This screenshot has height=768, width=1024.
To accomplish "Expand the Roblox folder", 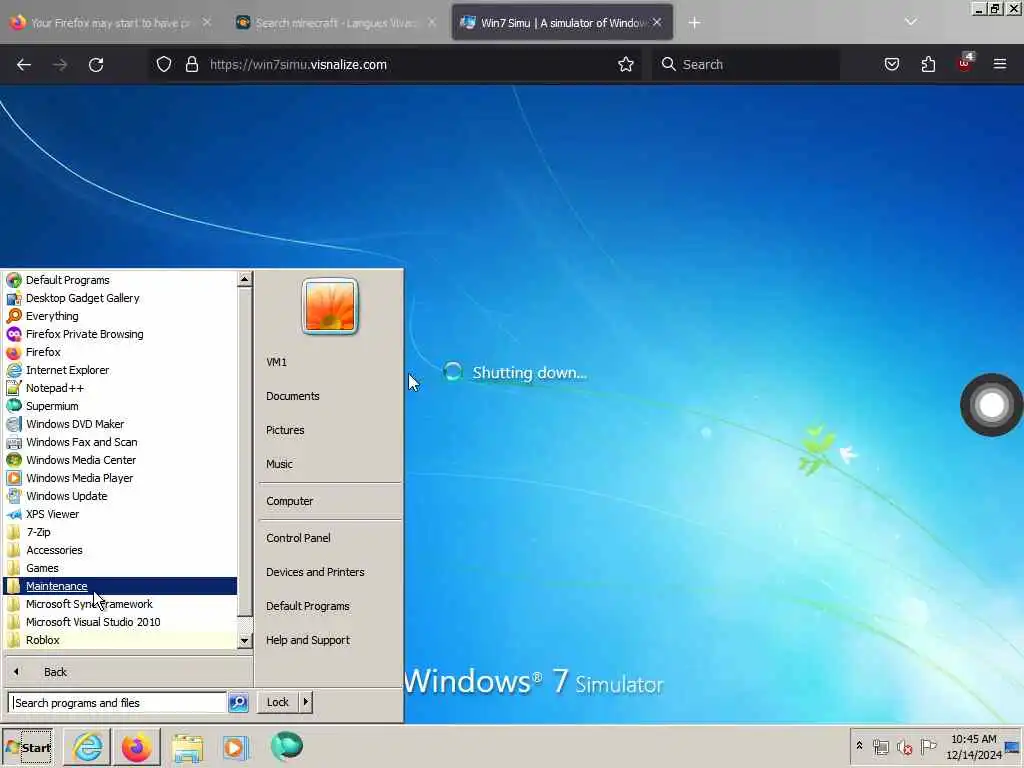I will tap(120, 640).
